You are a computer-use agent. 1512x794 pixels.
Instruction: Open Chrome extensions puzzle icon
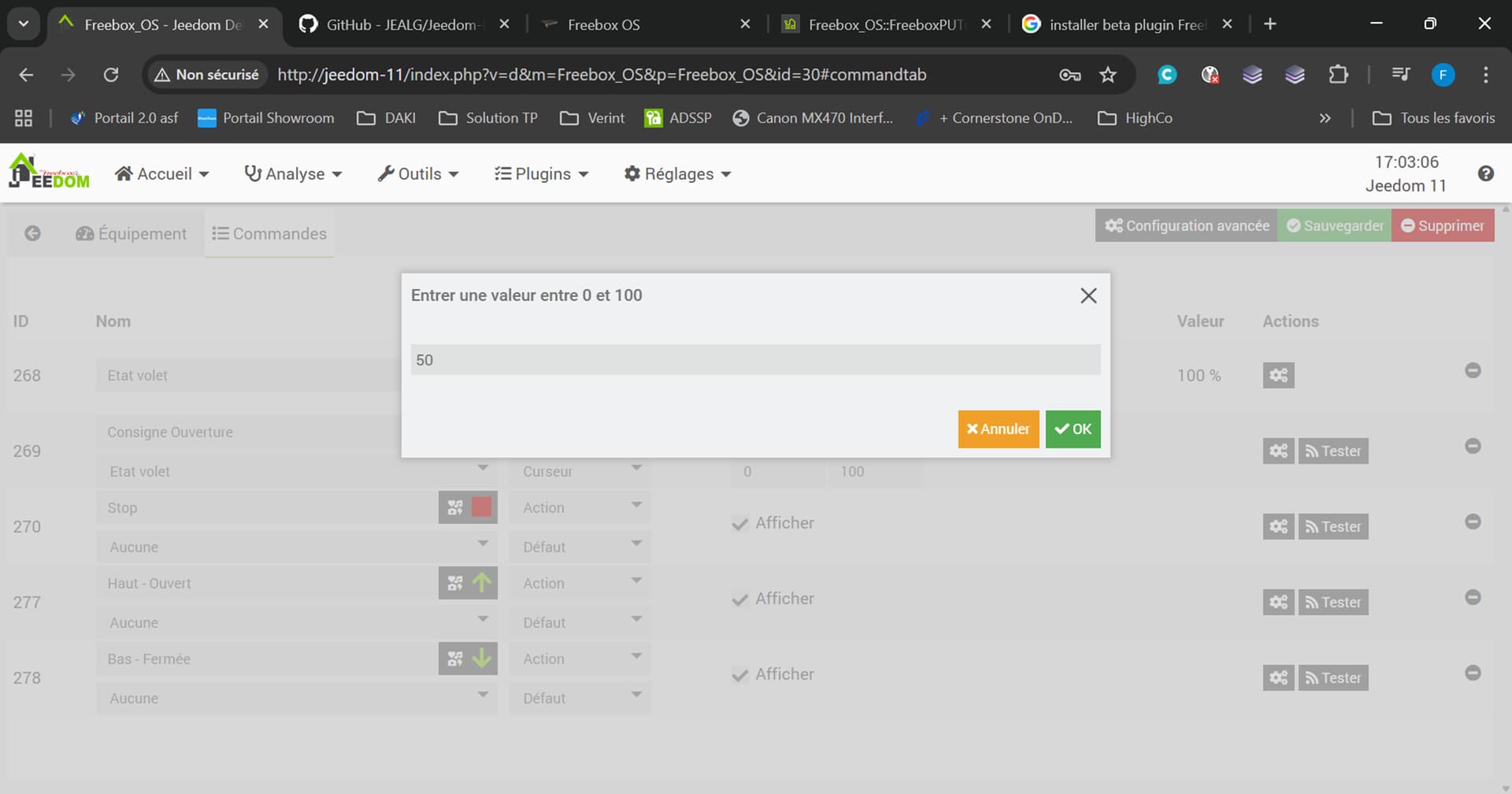(1338, 75)
